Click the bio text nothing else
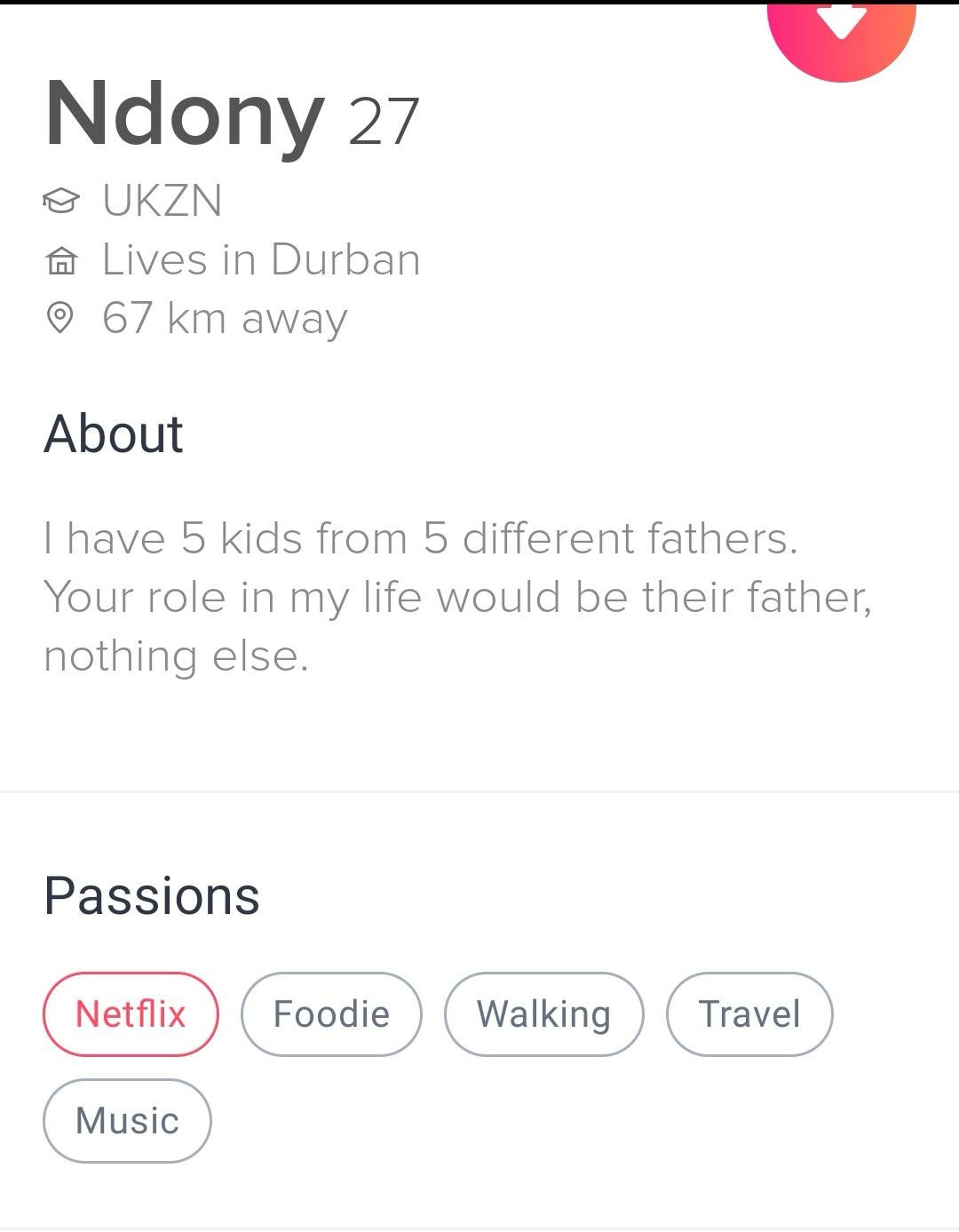The width and height of the screenshot is (959, 1232). [176, 656]
